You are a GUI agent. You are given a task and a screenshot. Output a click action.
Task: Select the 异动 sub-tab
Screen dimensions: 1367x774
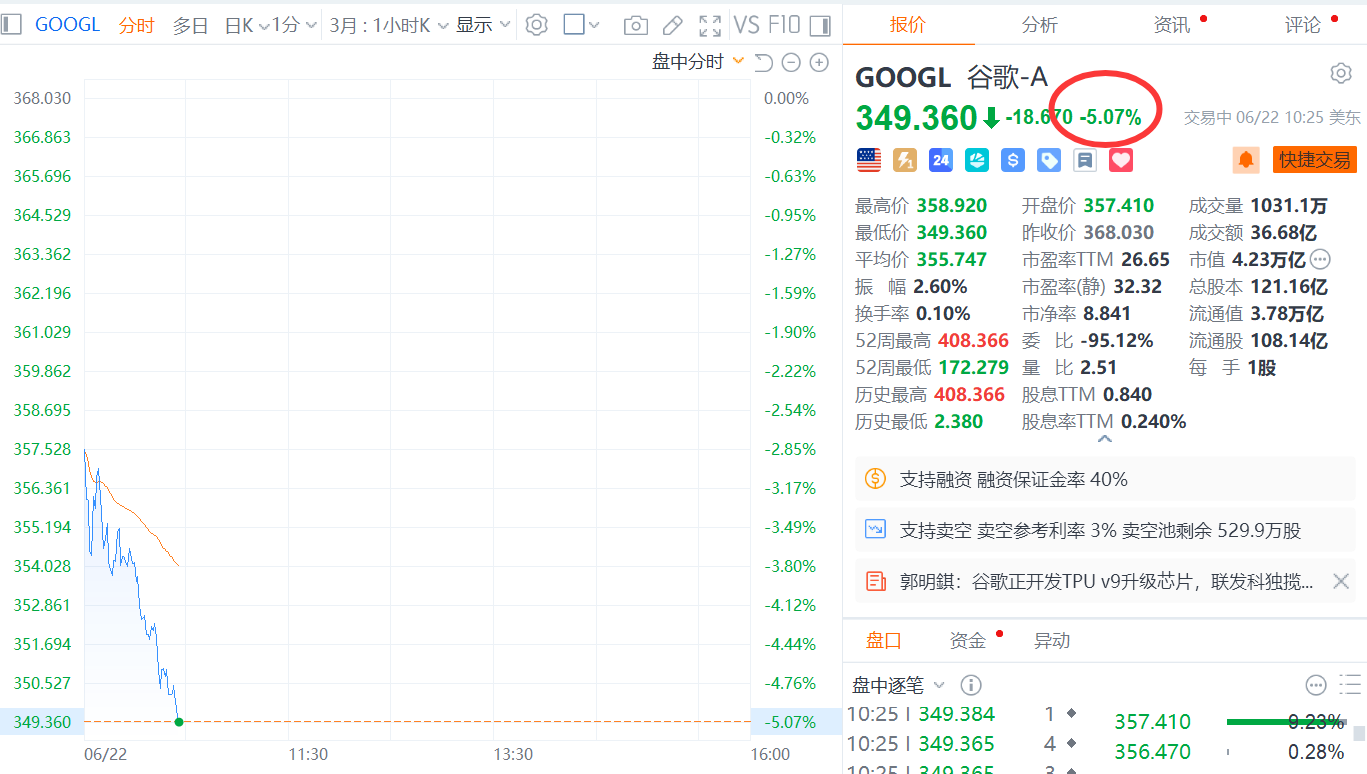(1052, 641)
